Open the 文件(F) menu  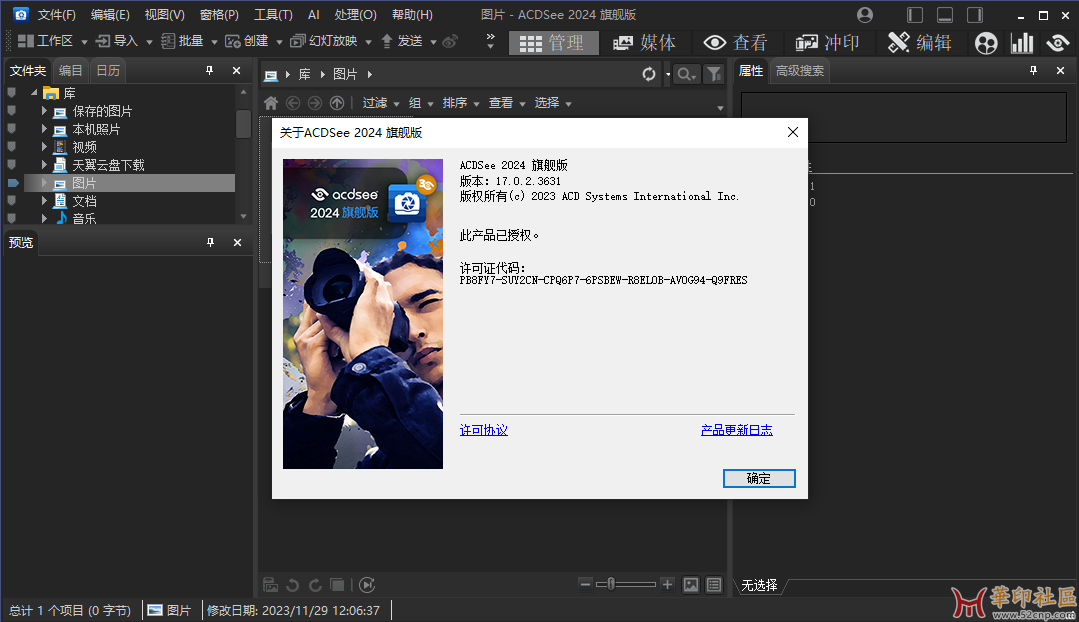pos(56,14)
